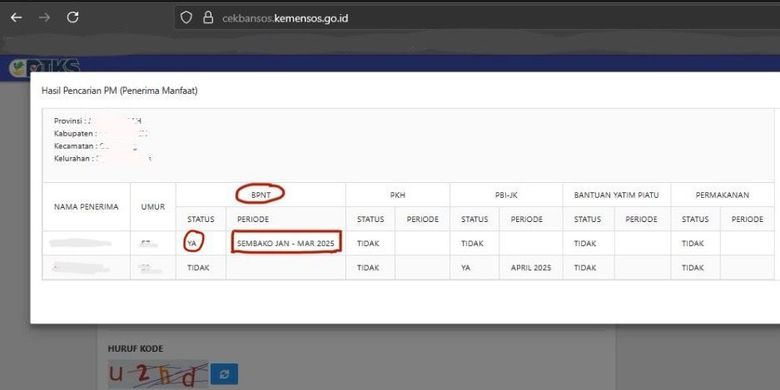Click BANTUAN YATIM PIATU header
The height and width of the screenshot is (390, 780).
[x=617, y=195]
